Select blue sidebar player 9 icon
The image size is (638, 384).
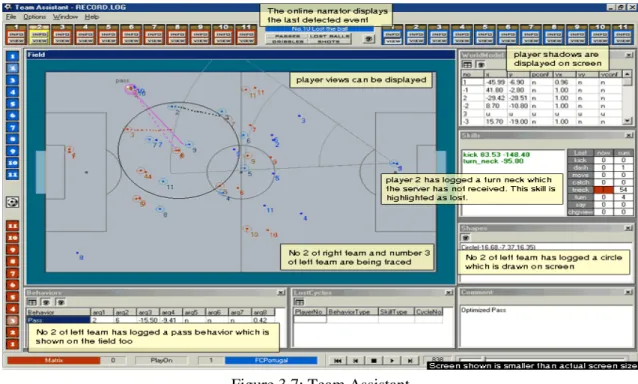coord(12,151)
